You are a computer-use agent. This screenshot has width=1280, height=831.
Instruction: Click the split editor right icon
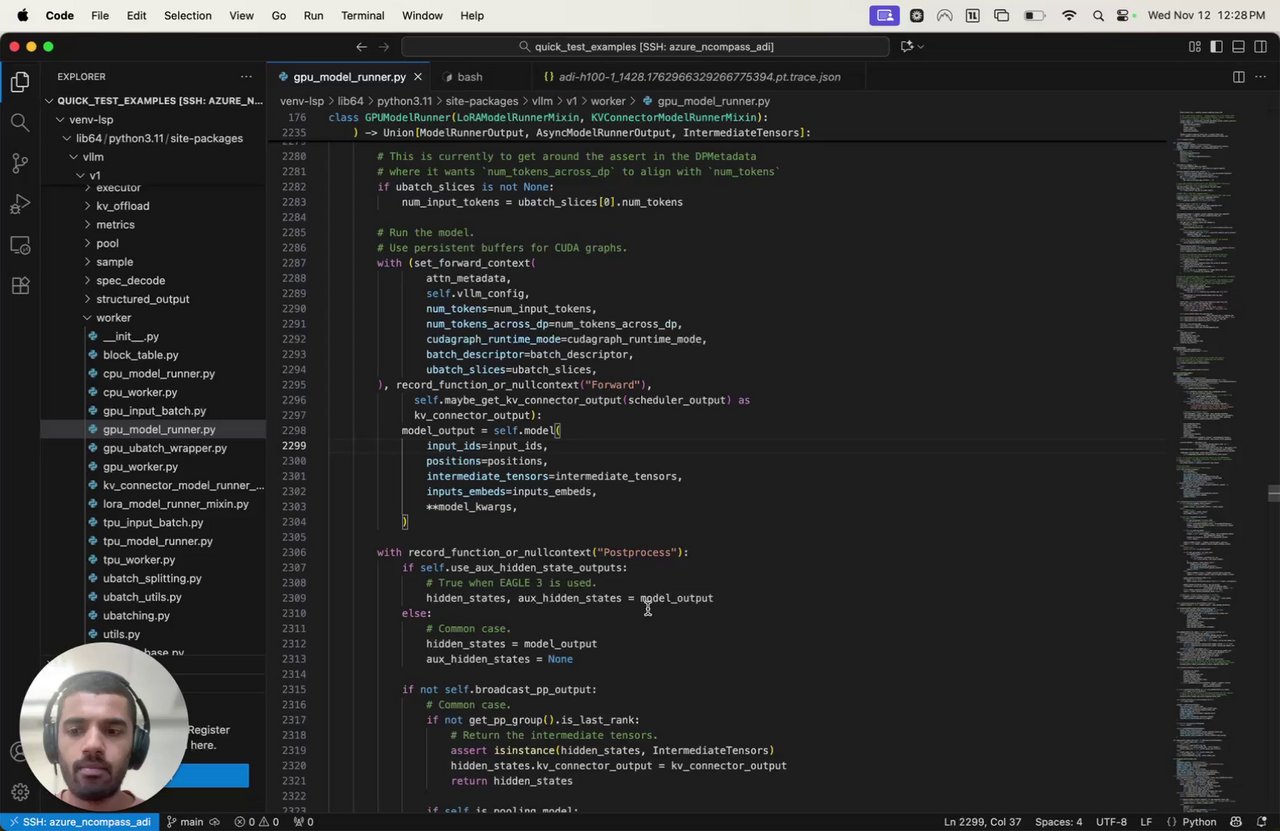coord(1238,77)
